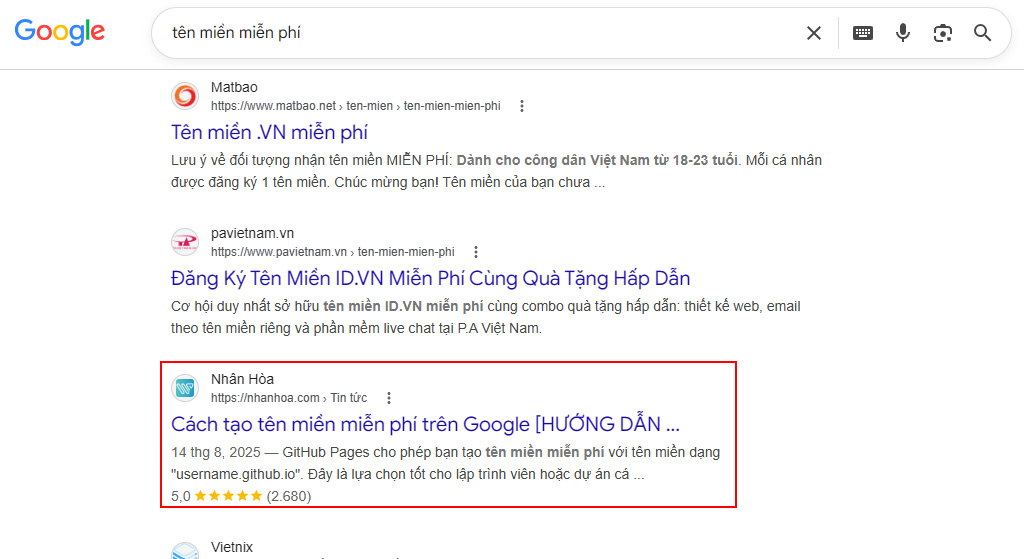Image resolution: width=1024 pixels, height=559 pixels.
Task: Click the five-star rating of Nhân Hòa result
Action: [228, 496]
